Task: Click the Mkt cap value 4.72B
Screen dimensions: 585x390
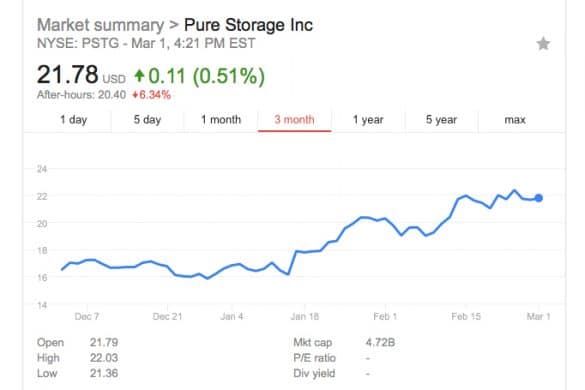Action: pos(380,342)
